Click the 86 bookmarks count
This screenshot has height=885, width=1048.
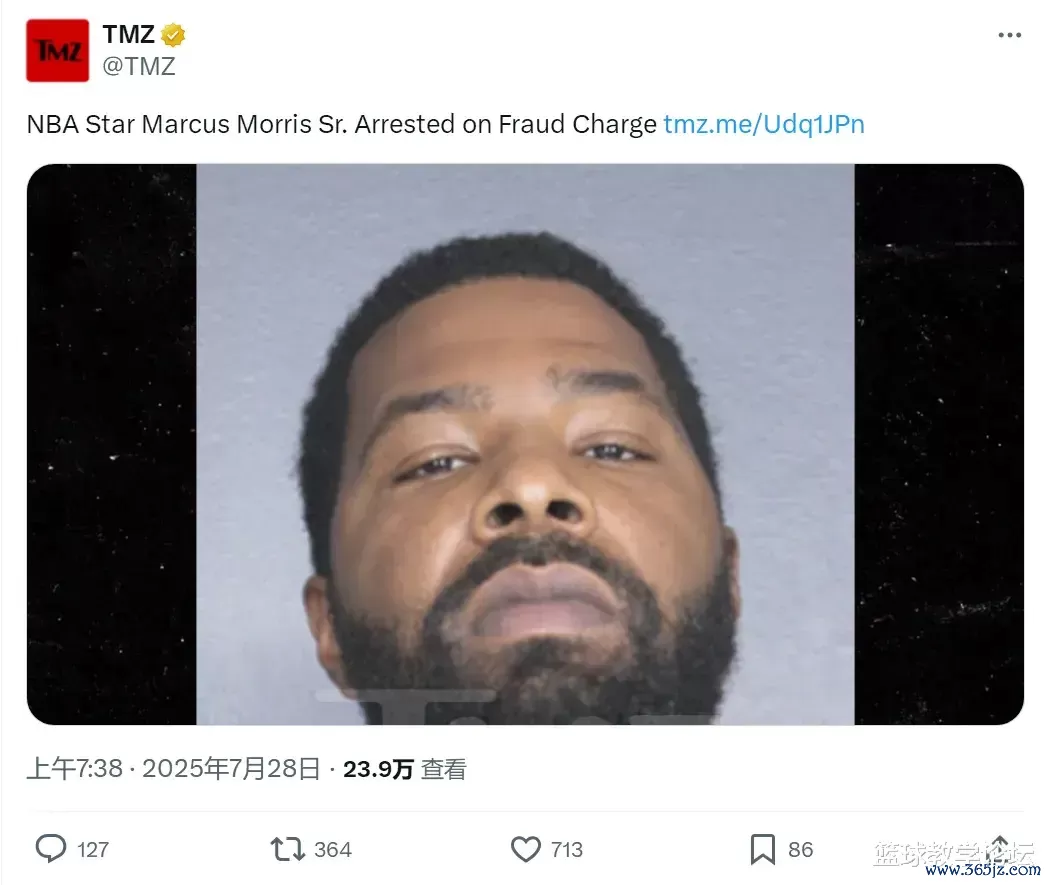click(801, 850)
